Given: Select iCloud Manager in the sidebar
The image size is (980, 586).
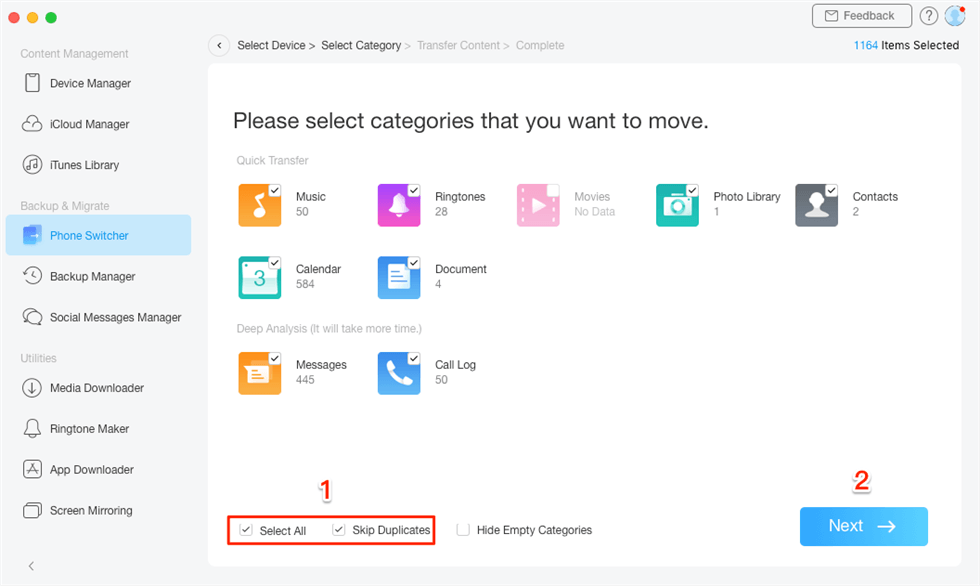Looking at the screenshot, I should [x=89, y=124].
